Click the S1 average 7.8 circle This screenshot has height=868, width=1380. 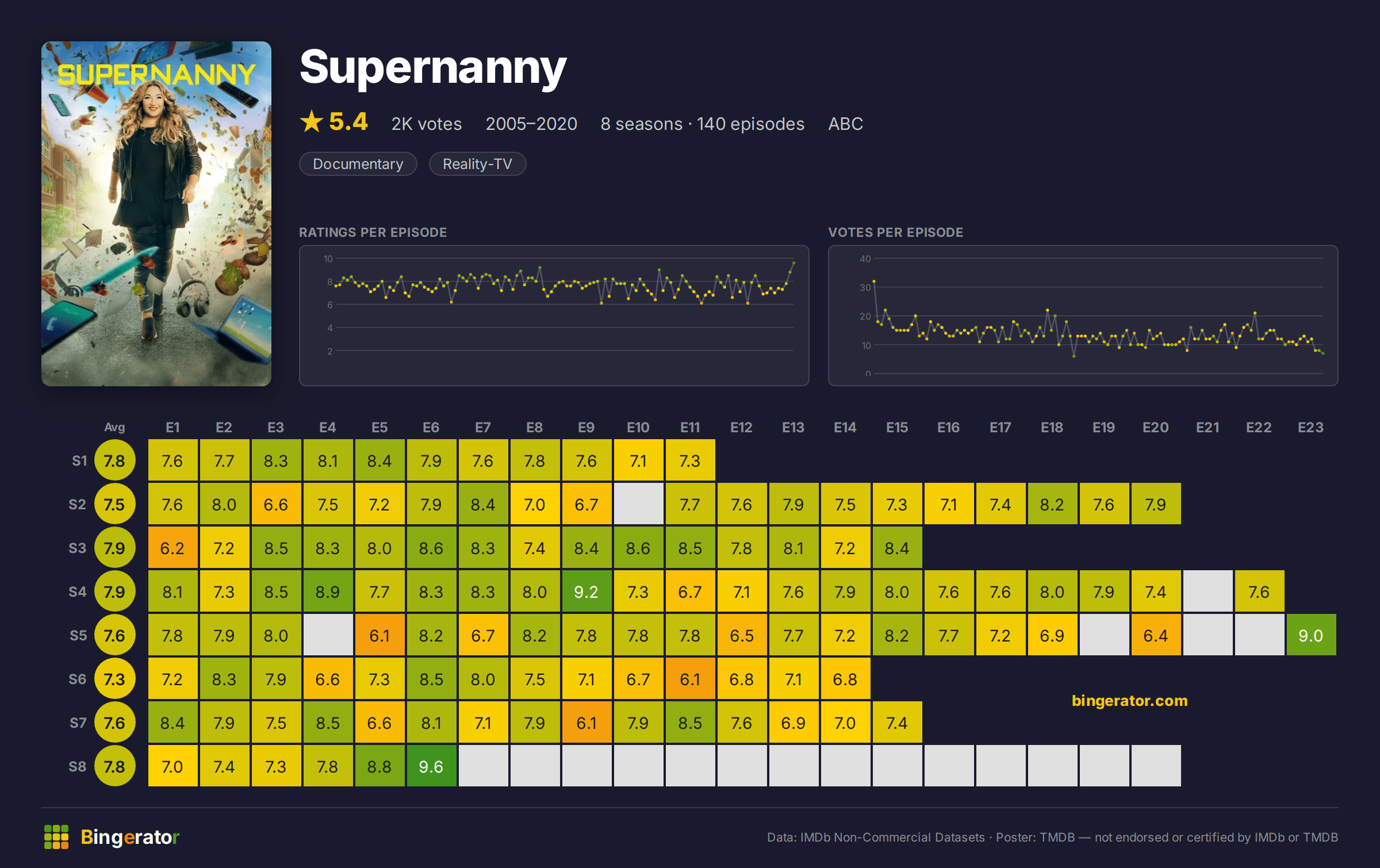114,460
